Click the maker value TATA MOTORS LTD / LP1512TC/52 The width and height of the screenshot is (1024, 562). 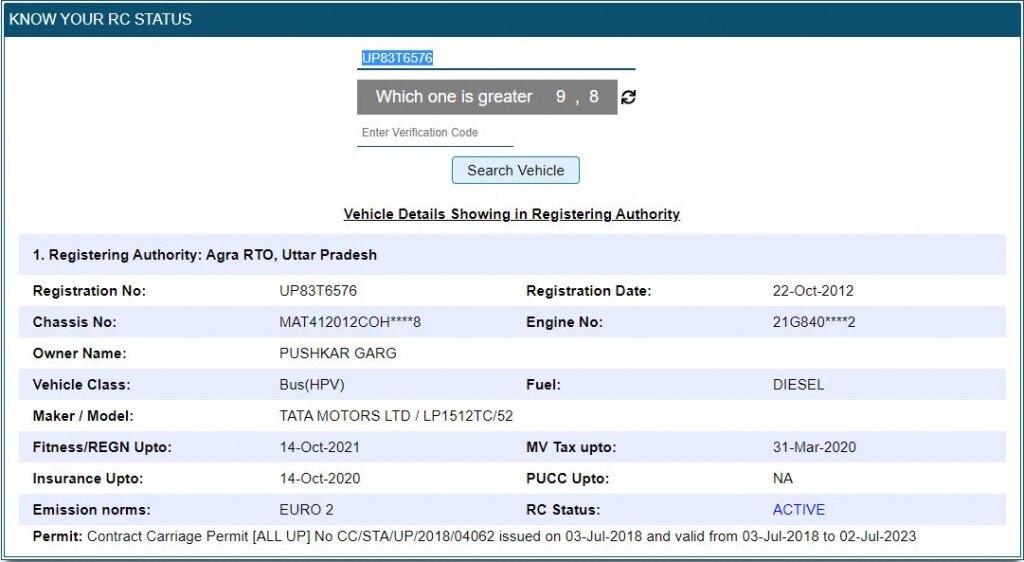coord(396,416)
